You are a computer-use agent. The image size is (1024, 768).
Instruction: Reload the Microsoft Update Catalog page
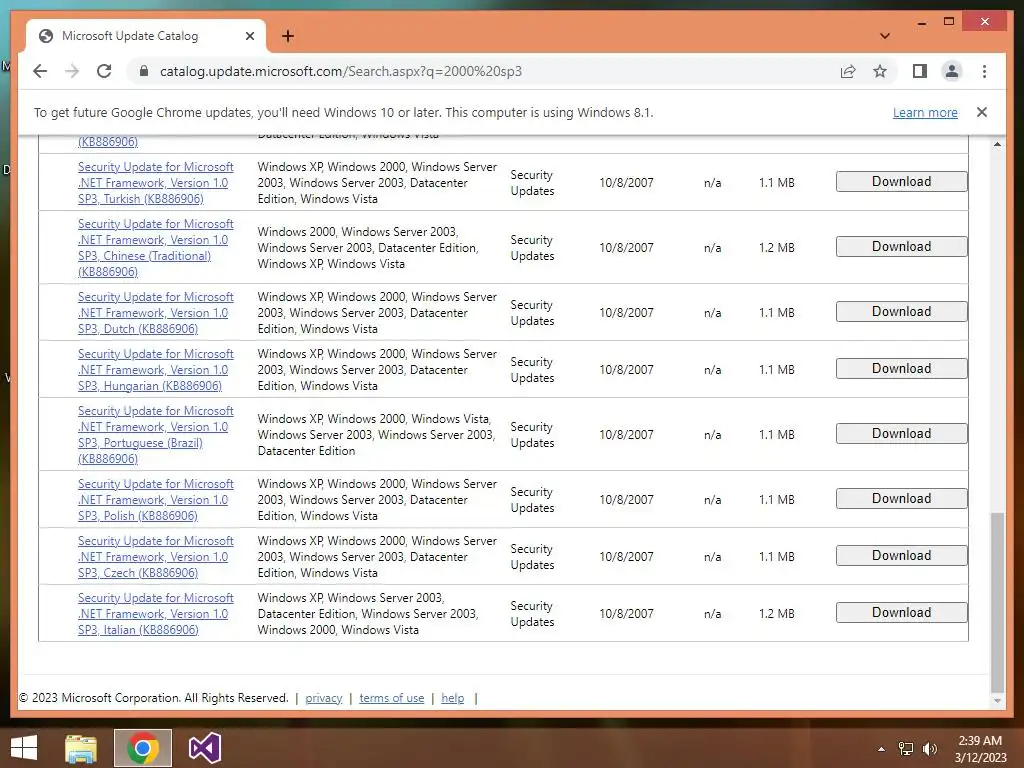pos(104,71)
